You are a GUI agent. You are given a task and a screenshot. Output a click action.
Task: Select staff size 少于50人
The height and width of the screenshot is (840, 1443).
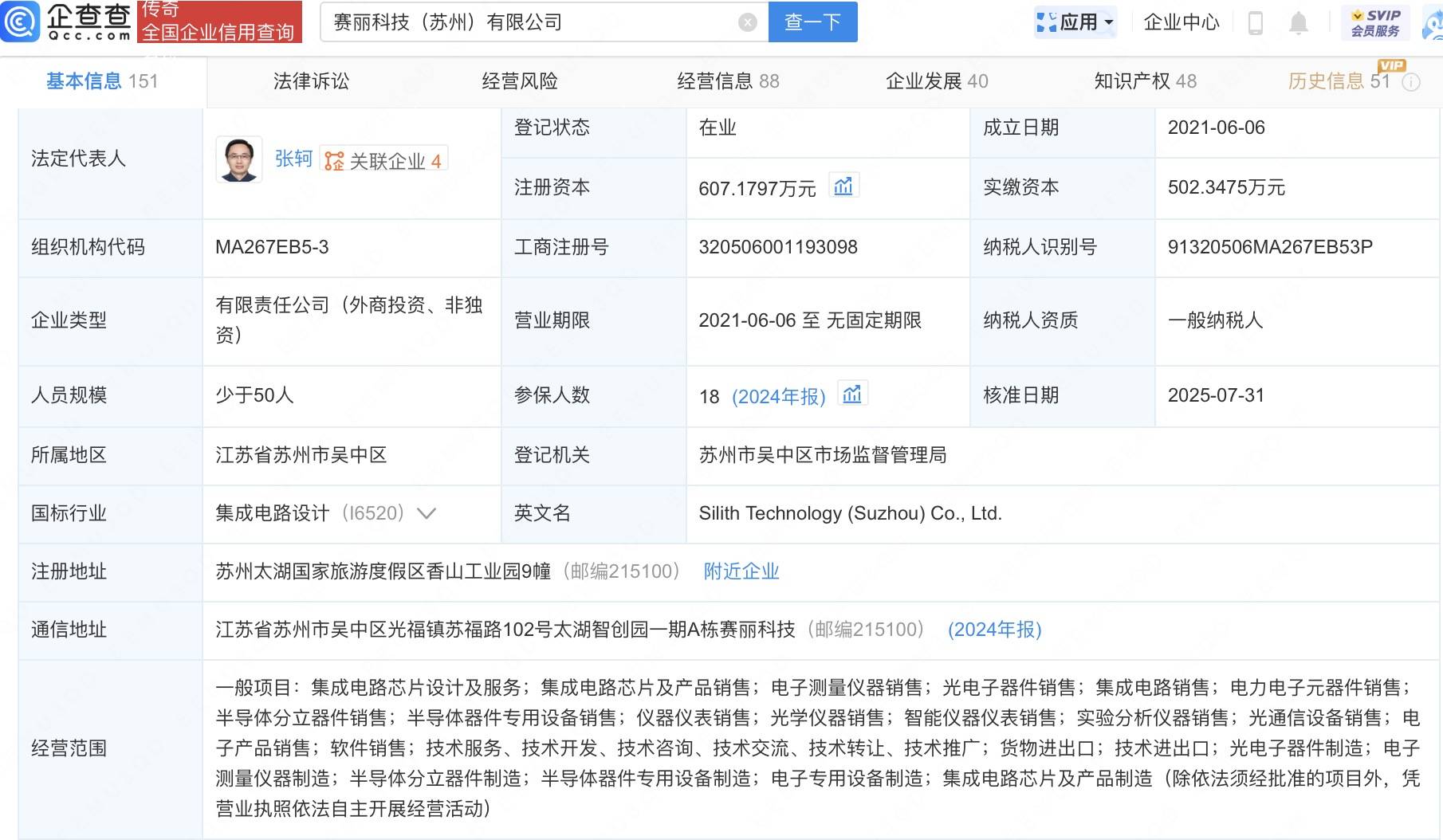(254, 395)
